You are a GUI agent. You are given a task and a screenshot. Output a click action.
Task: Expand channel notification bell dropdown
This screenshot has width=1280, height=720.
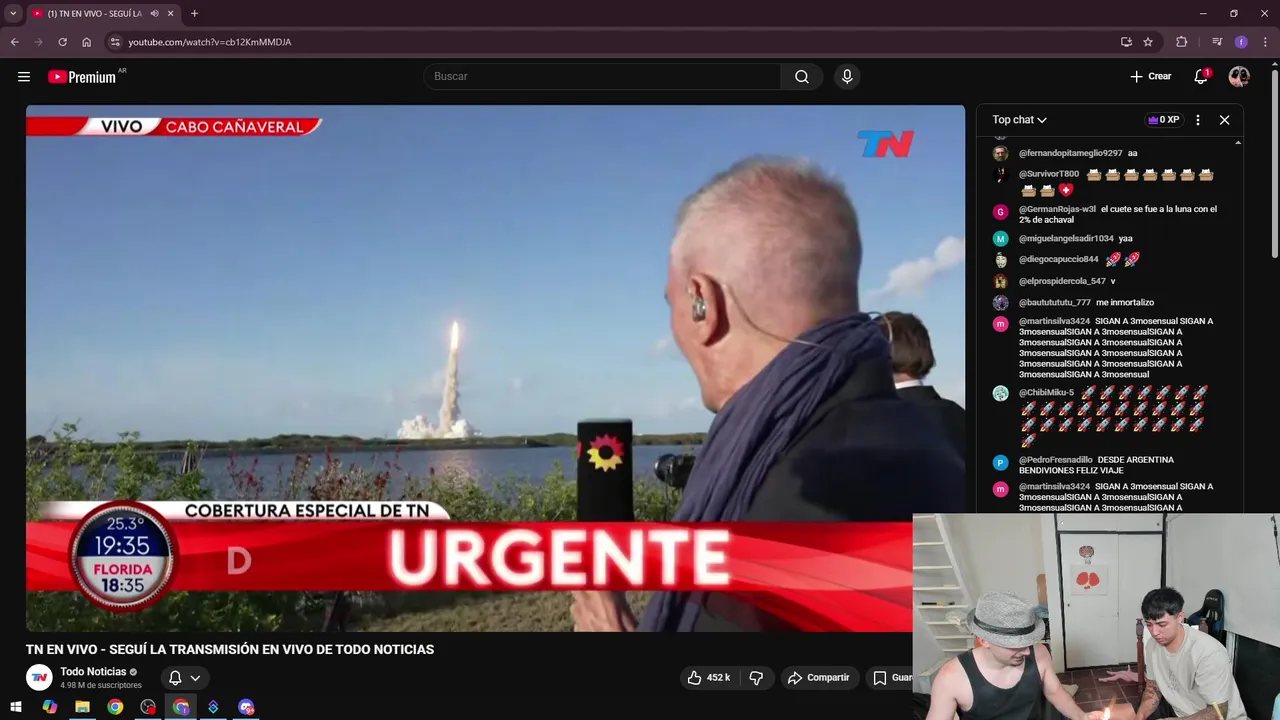coord(185,678)
